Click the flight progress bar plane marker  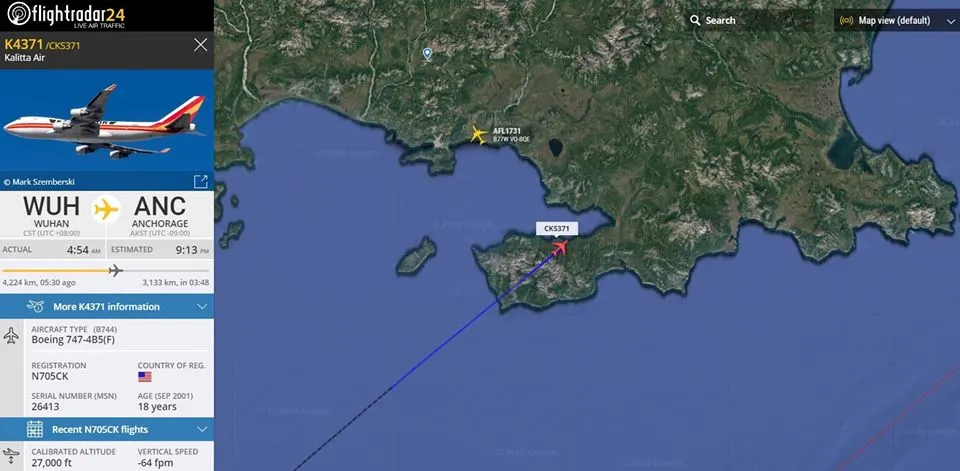pyautogui.click(x=116, y=270)
